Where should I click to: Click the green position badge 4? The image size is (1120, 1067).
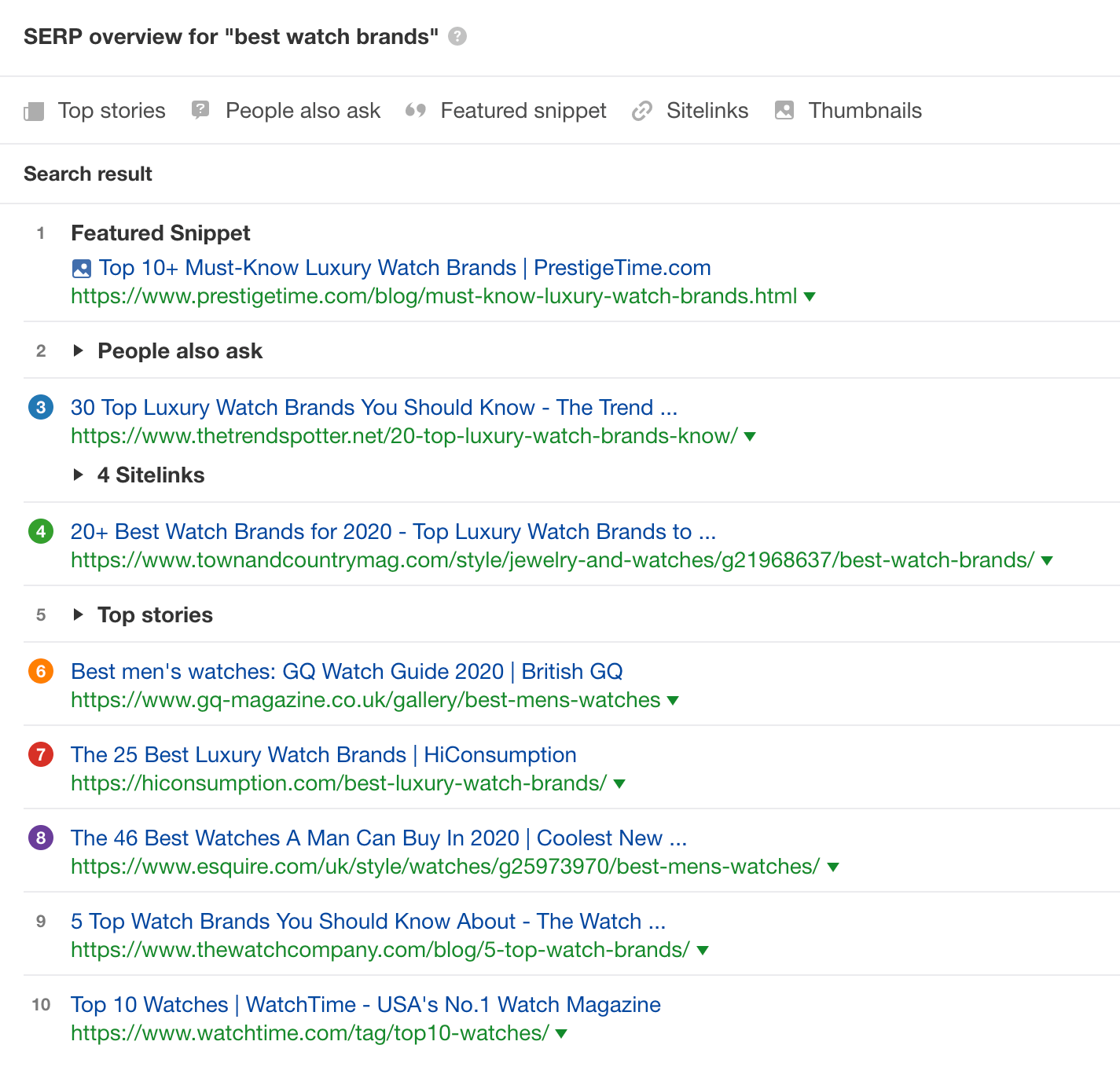(x=40, y=532)
